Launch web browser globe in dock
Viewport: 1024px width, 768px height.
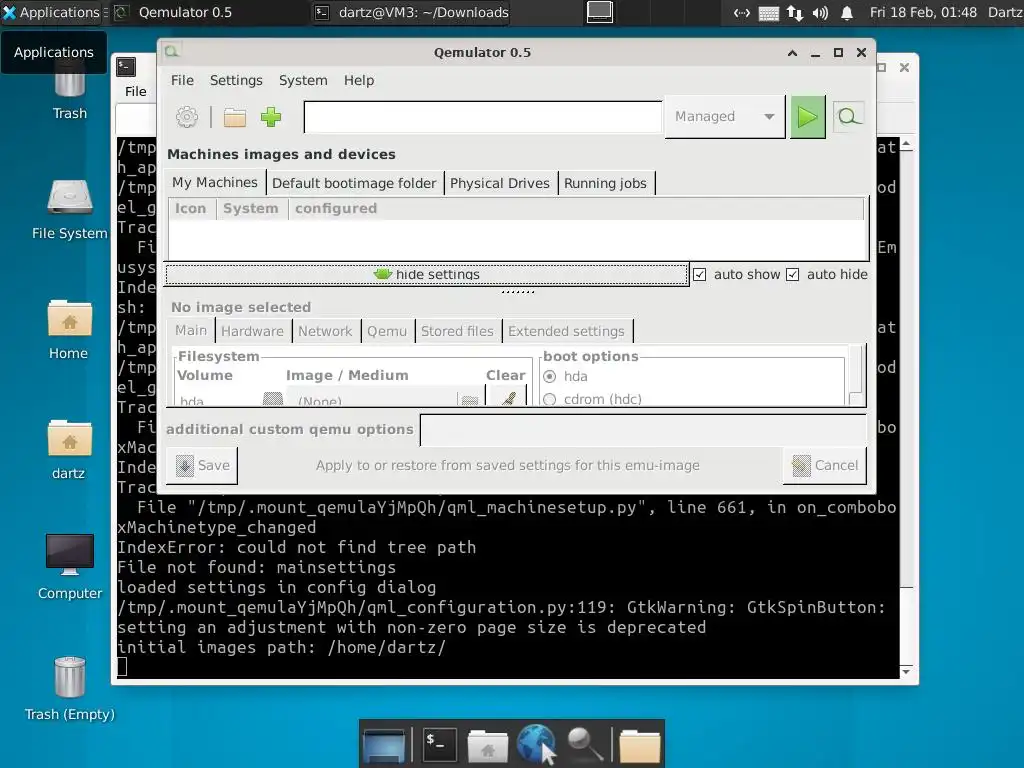click(x=536, y=743)
